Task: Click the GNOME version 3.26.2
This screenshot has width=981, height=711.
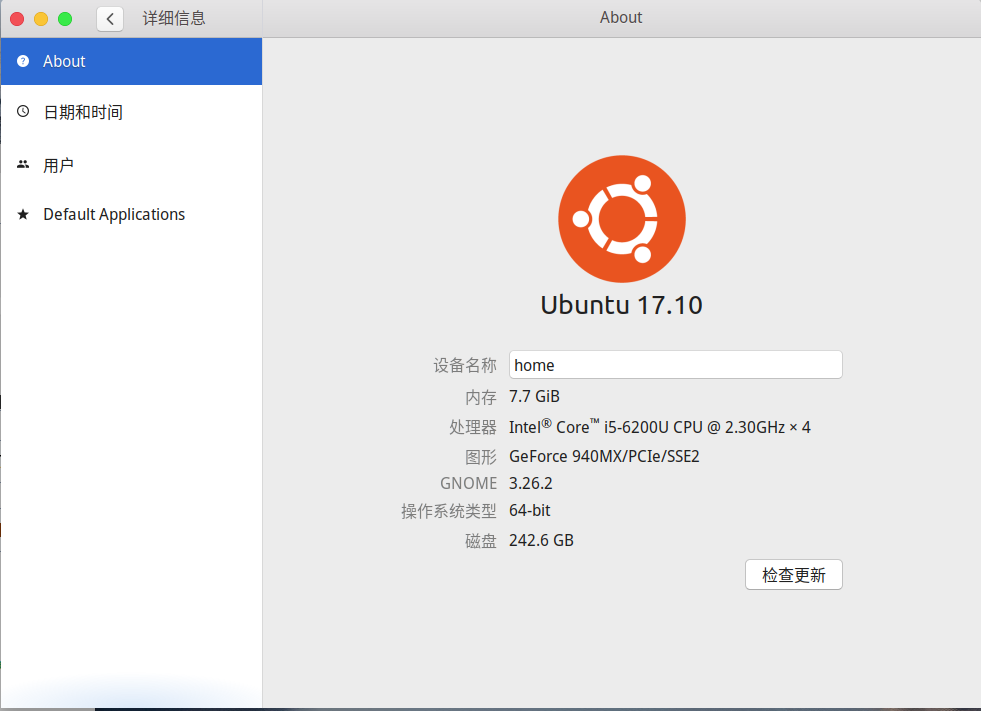Action: (531, 483)
